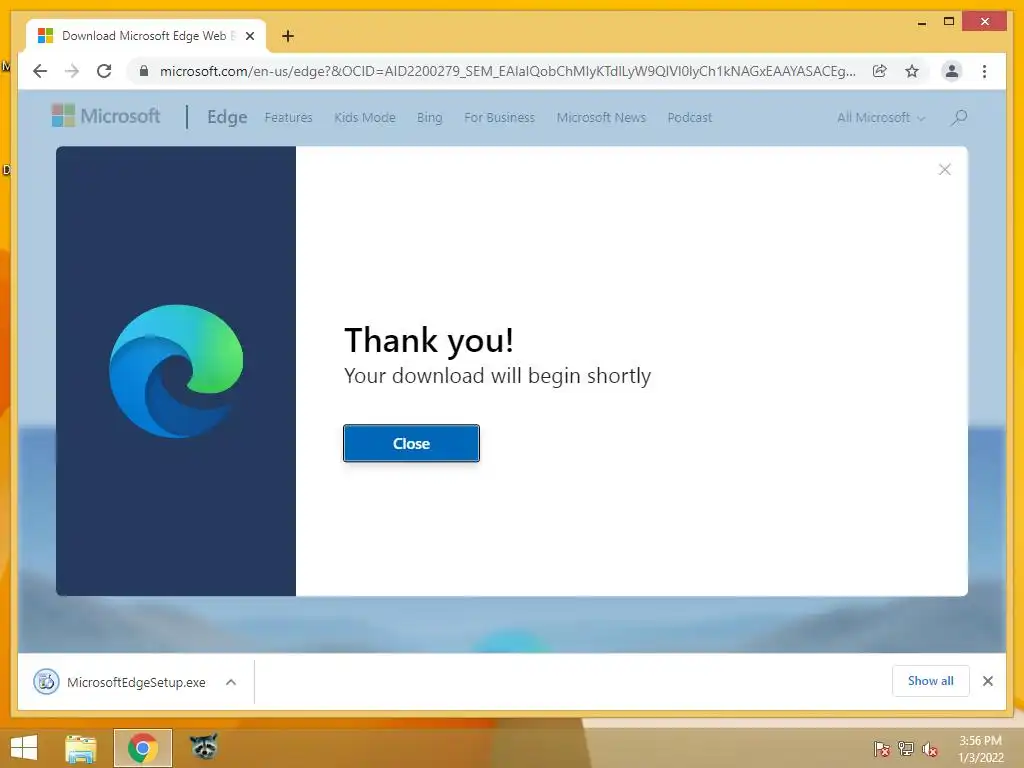Click the blue Close button
Screen dimensions: 1024x768
(411, 443)
